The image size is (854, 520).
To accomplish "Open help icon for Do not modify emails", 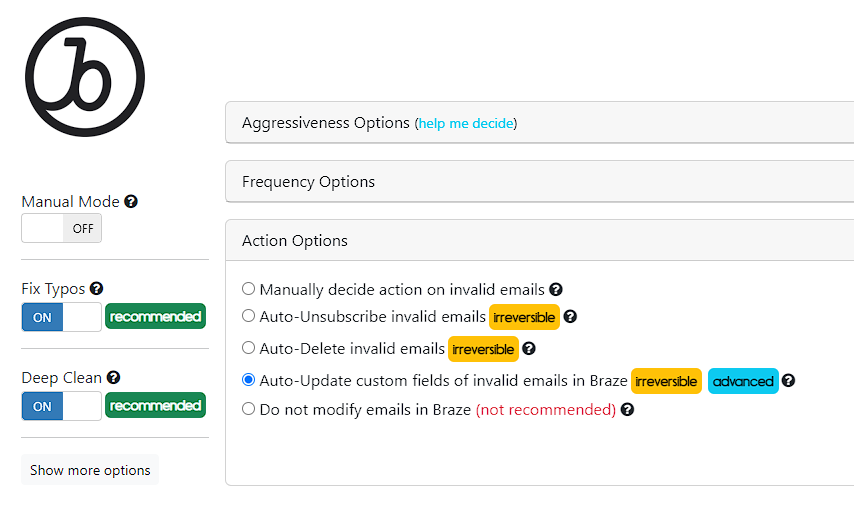I will [x=627, y=409].
